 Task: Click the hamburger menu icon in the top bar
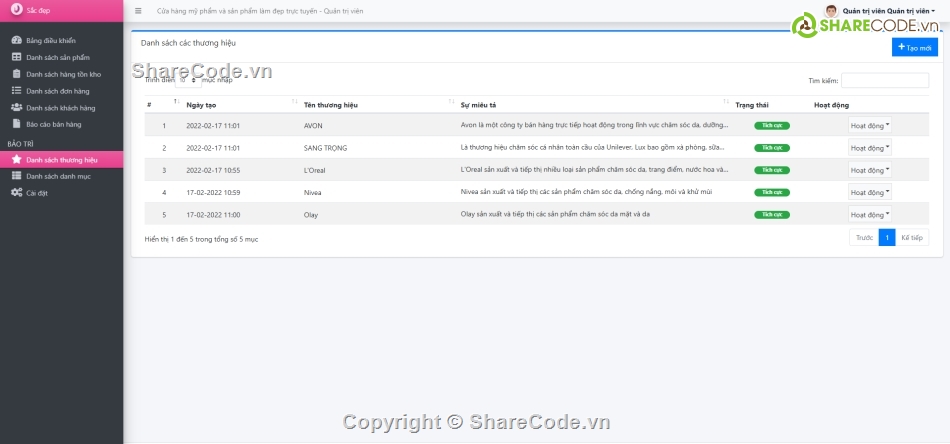[138, 10]
